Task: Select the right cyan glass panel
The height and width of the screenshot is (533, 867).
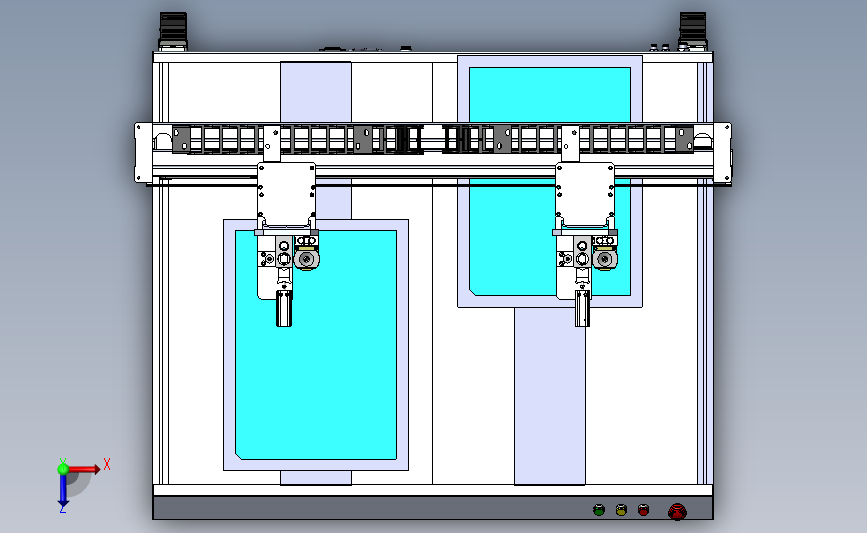Action: [x=550, y=181]
